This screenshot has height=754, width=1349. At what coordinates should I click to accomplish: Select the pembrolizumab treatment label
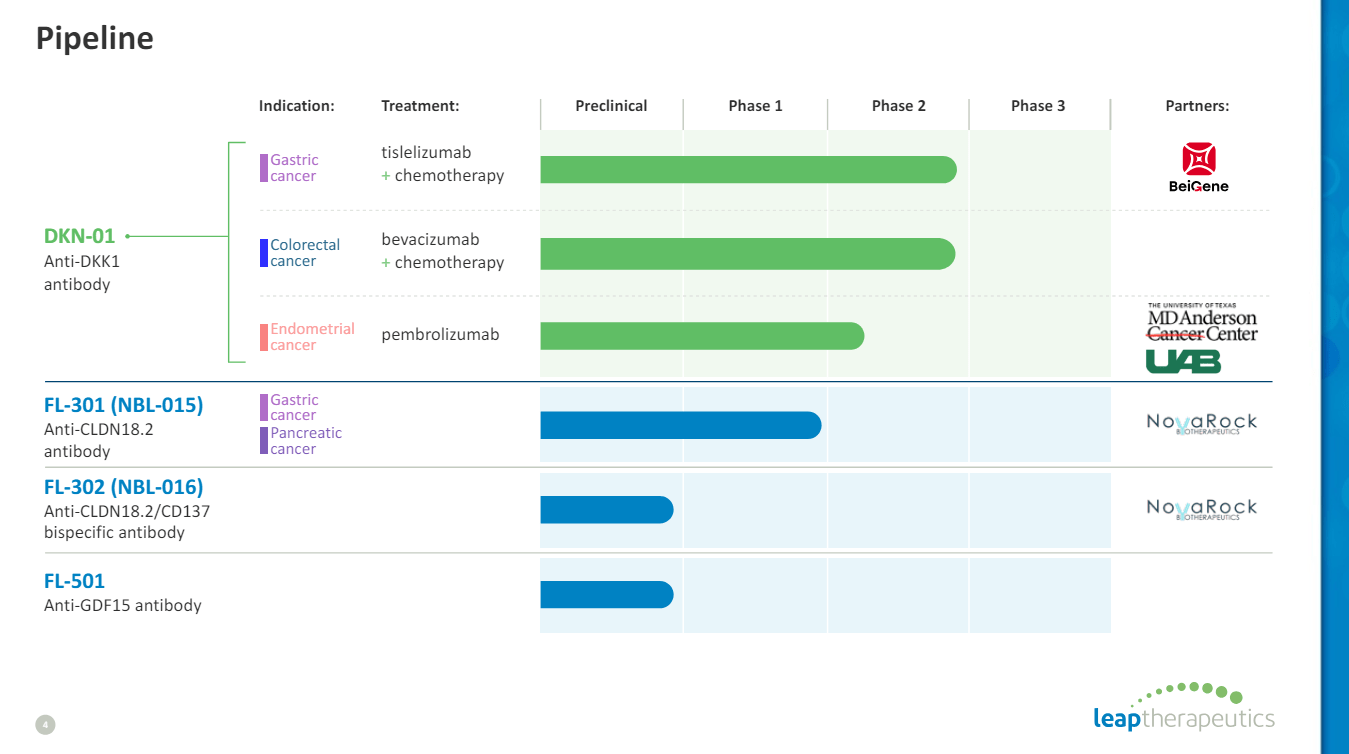[x=439, y=334]
